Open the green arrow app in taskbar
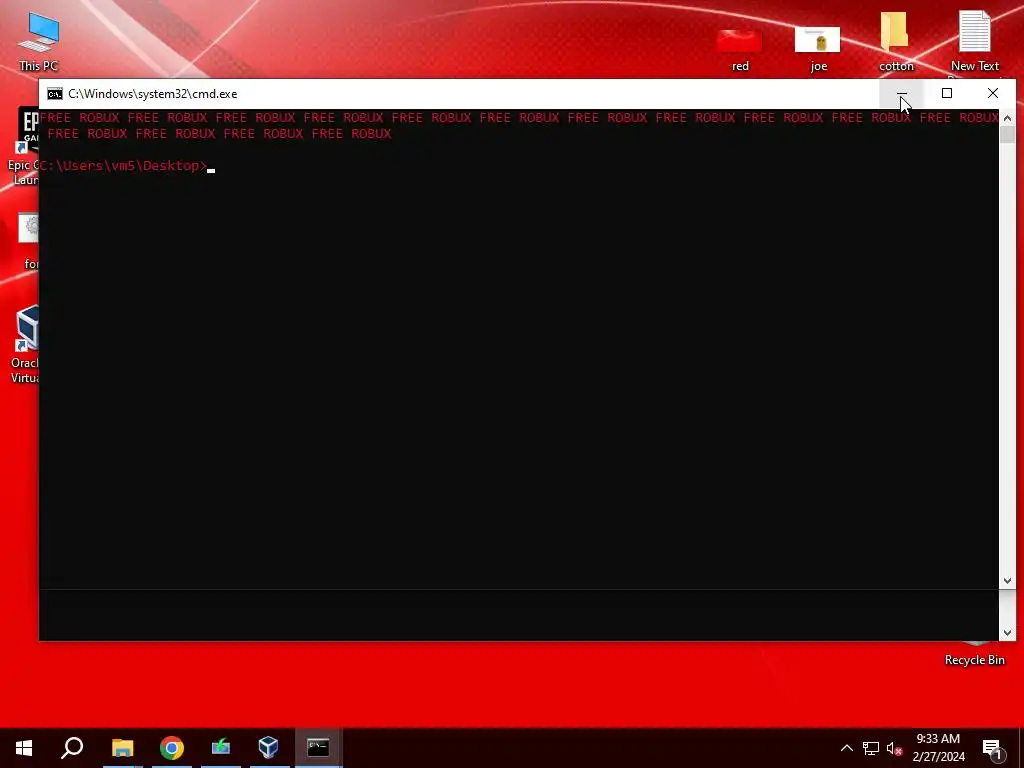The image size is (1024, 768). point(221,748)
